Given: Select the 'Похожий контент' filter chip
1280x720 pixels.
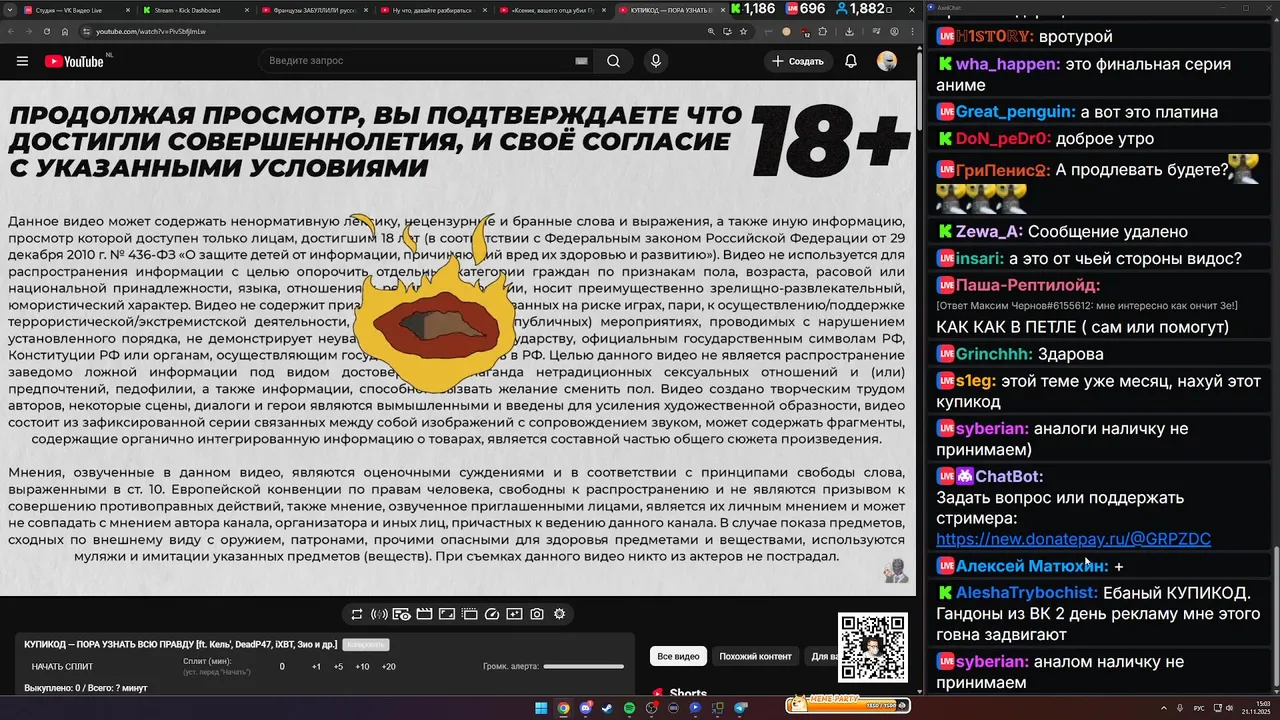Looking at the screenshot, I should point(755,656).
